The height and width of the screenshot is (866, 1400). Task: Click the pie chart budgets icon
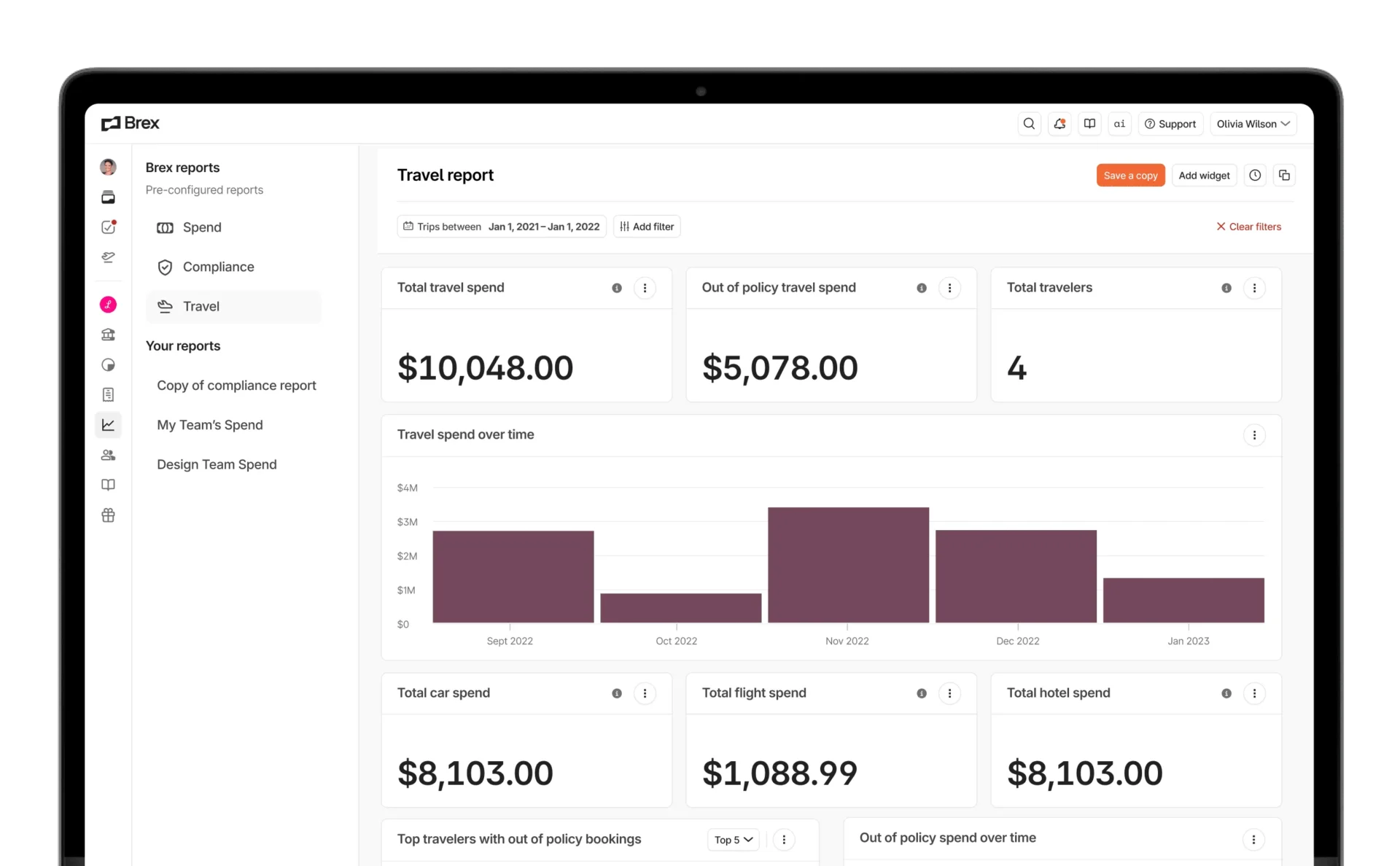[108, 364]
